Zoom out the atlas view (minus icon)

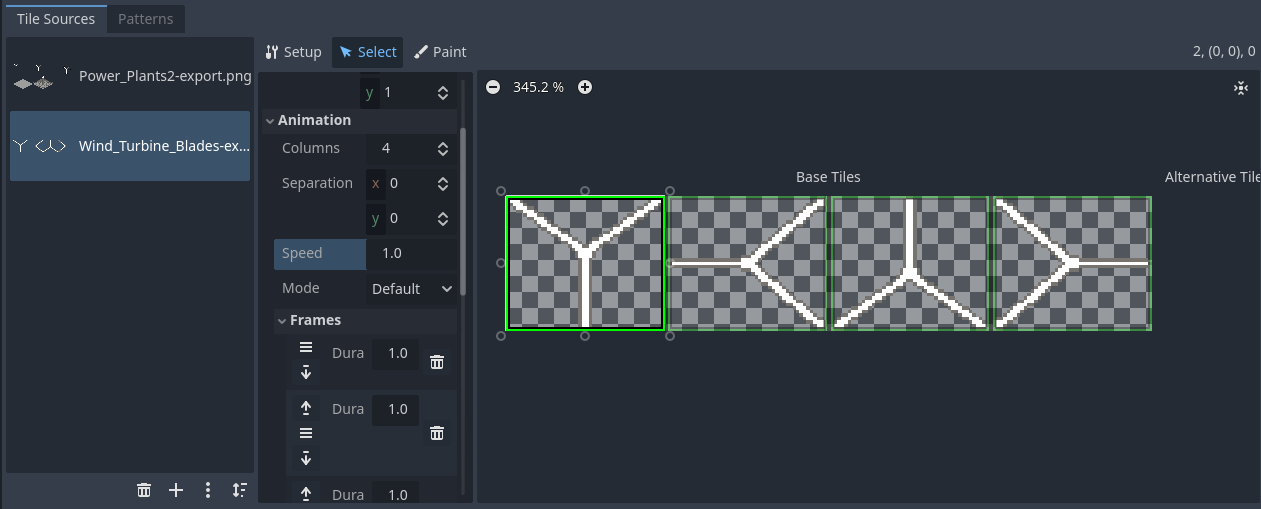point(493,87)
